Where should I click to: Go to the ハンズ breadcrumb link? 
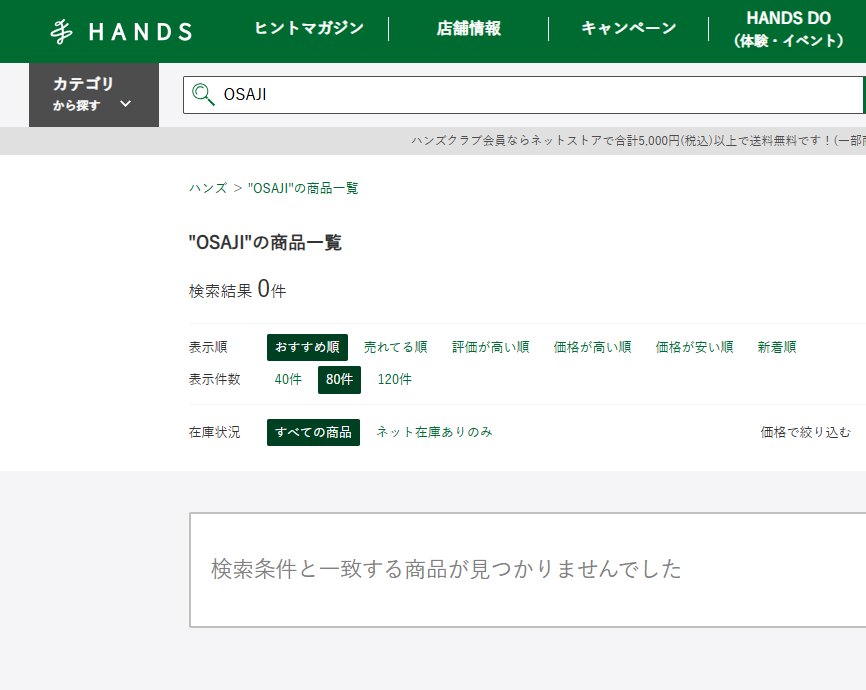pyautogui.click(x=208, y=188)
